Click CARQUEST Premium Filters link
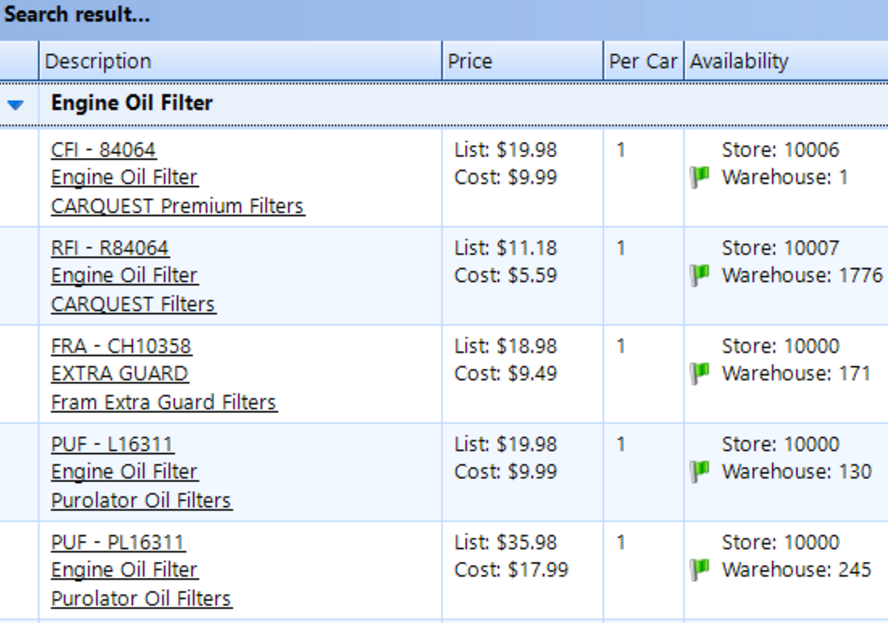The image size is (888, 623). pyautogui.click(x=177, y=206)
